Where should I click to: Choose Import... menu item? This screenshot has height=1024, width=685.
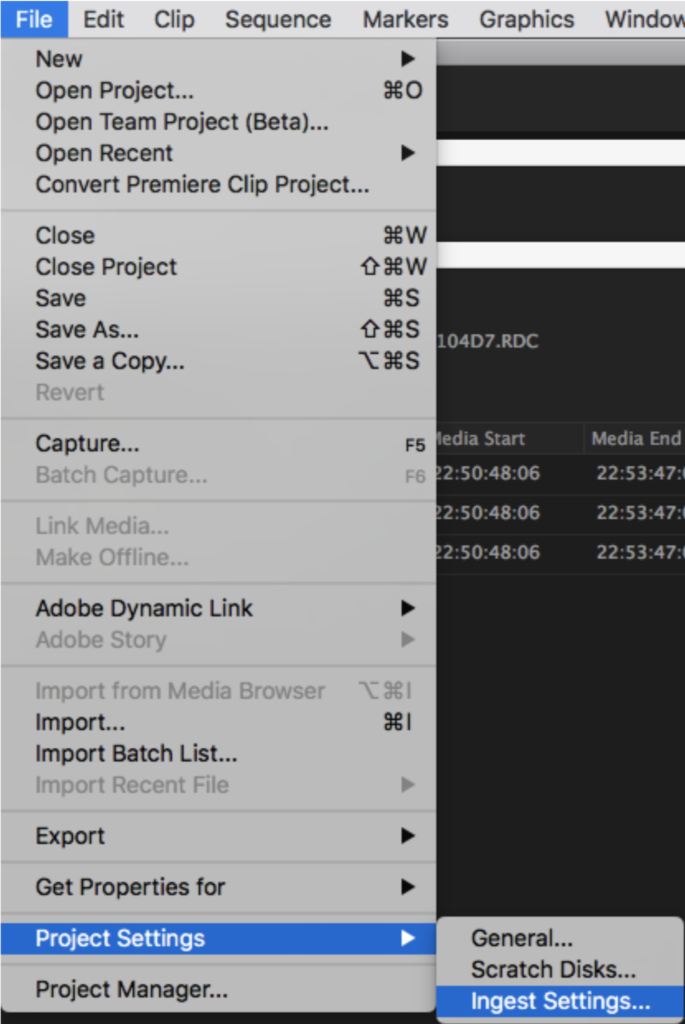pos(219,722)
